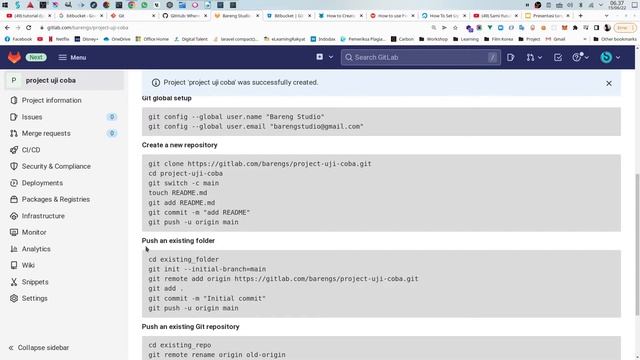Open the issues icon in top navbar

click(x=511, y=58)
